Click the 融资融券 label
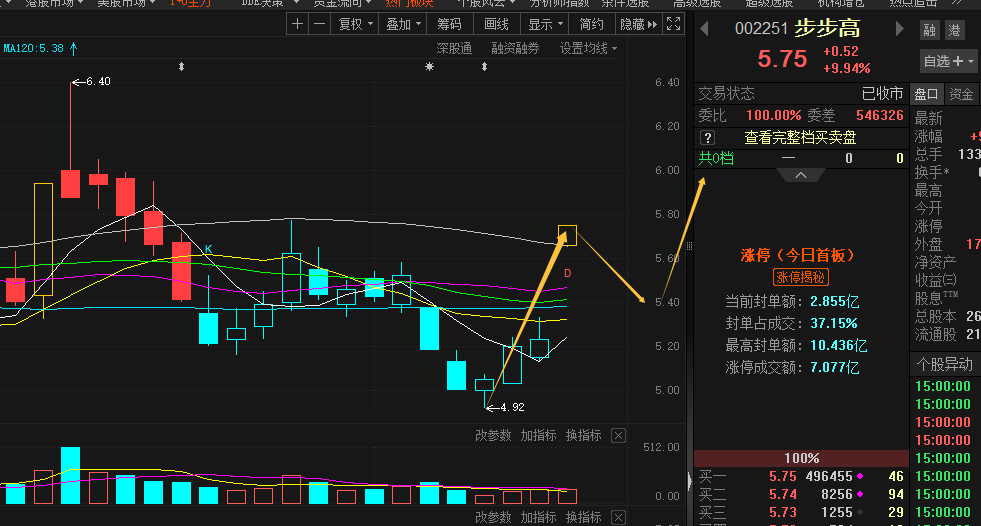 (x=514, y=48)
